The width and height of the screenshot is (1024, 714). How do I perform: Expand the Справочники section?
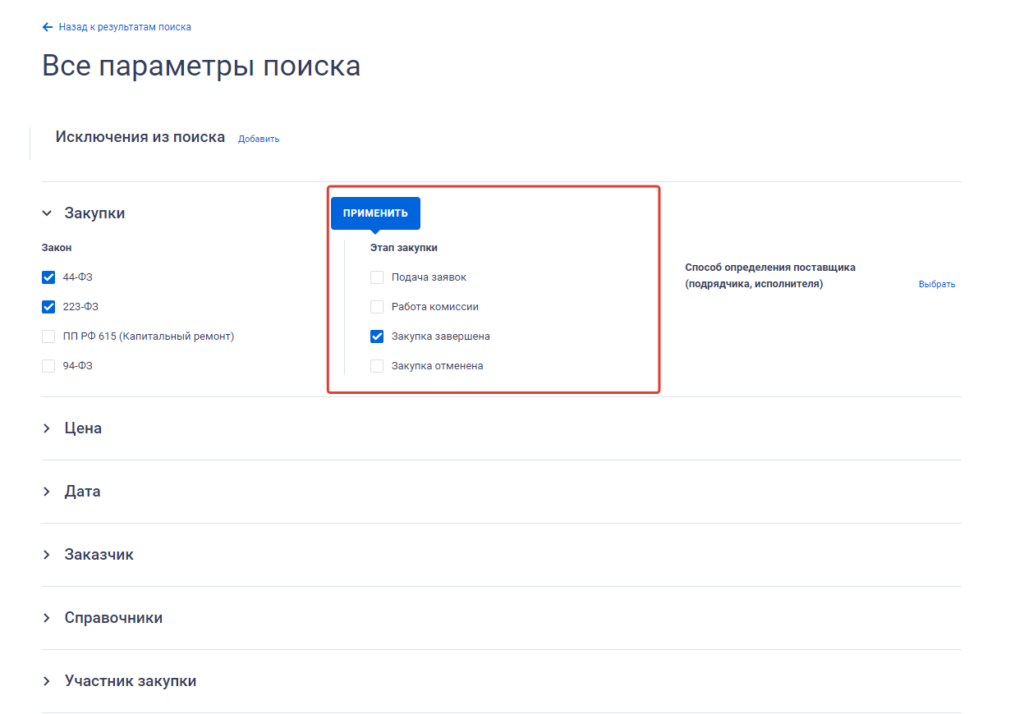[x=112, y=618]
